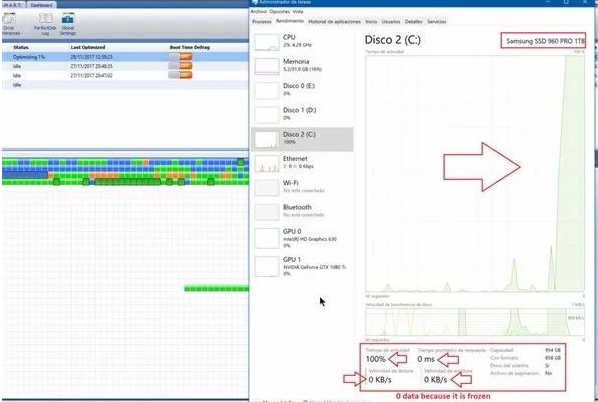Select the Optimizing 1% status cell
Screen dimensions: 598x402
pos(29,57)
